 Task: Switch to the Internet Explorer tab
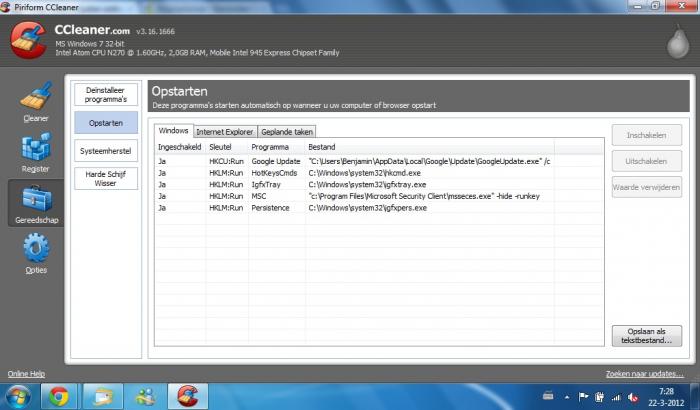pyautogui.click(x=225, y=132)
